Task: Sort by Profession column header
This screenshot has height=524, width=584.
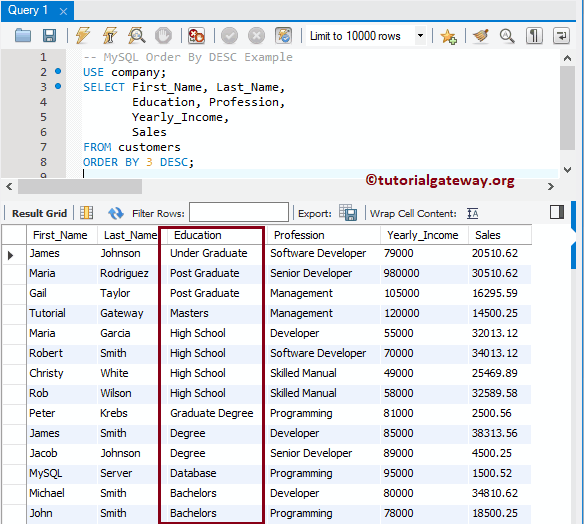Action: tap(323, 235)
